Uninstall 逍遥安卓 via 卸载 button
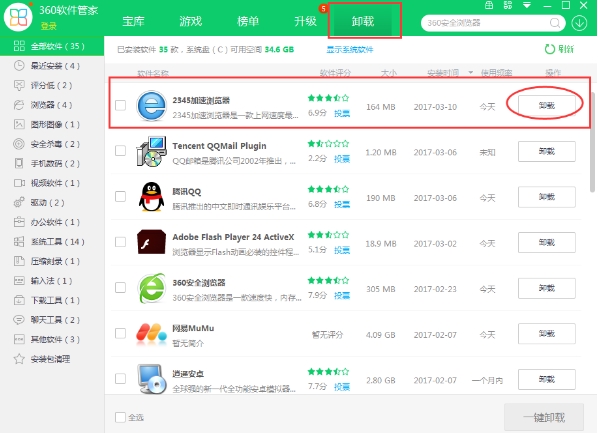Viewport: 598px width, 433px height. point(547,379)
